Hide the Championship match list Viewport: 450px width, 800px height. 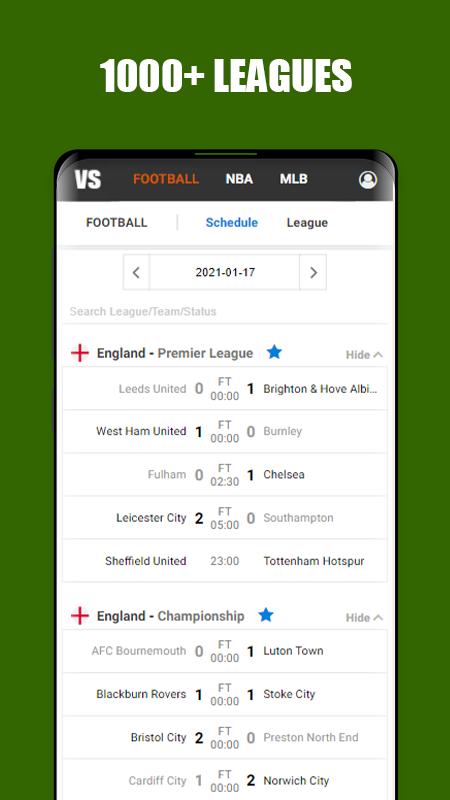[x=364, y=617]
